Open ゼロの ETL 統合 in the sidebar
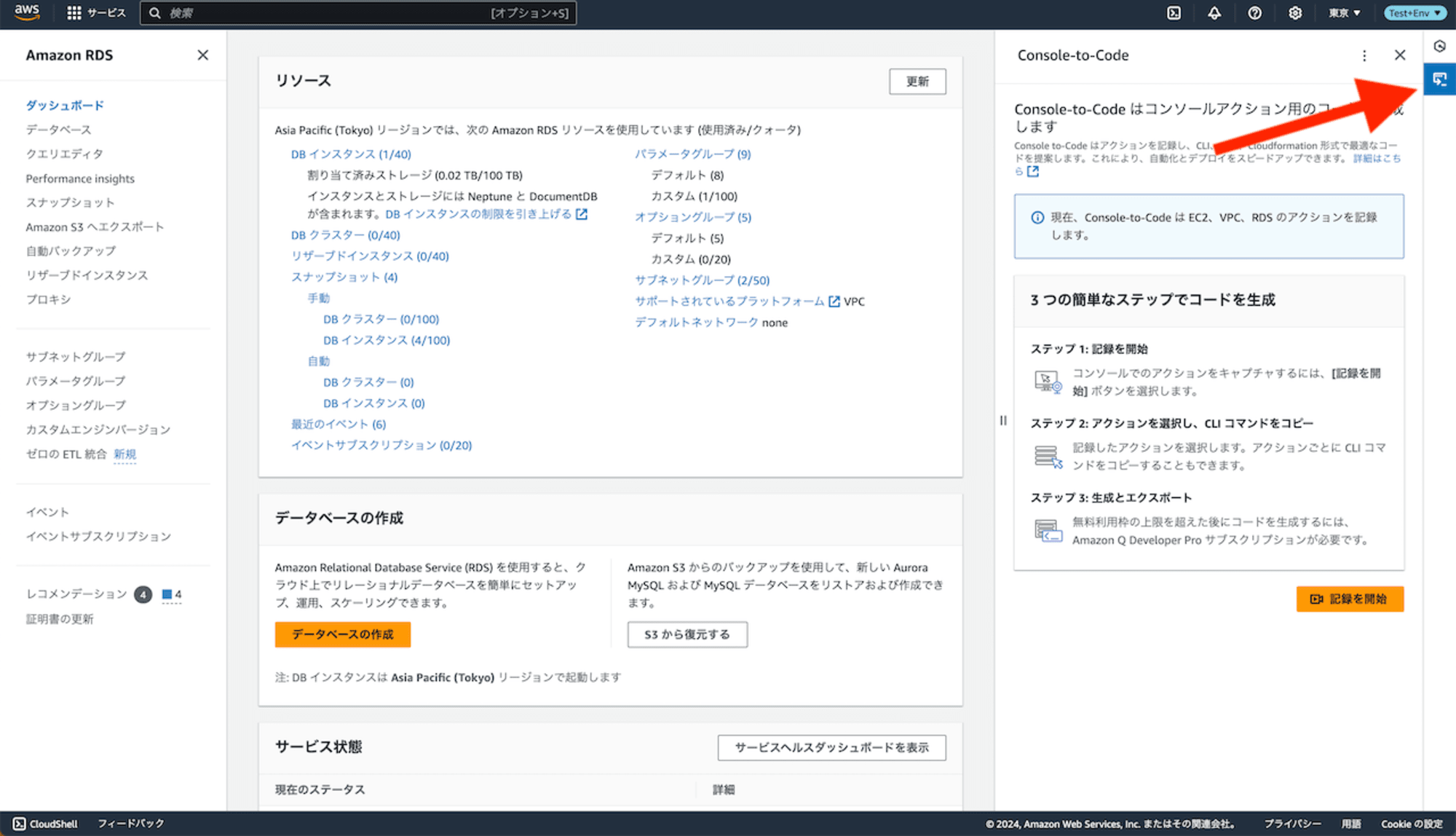1456x836 pixels. coord(66,454)
